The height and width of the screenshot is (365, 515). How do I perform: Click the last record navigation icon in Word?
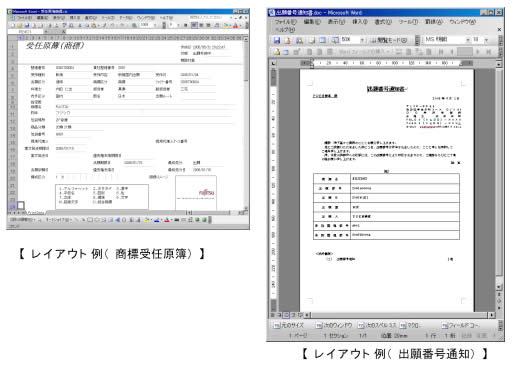tap(488, 52)
